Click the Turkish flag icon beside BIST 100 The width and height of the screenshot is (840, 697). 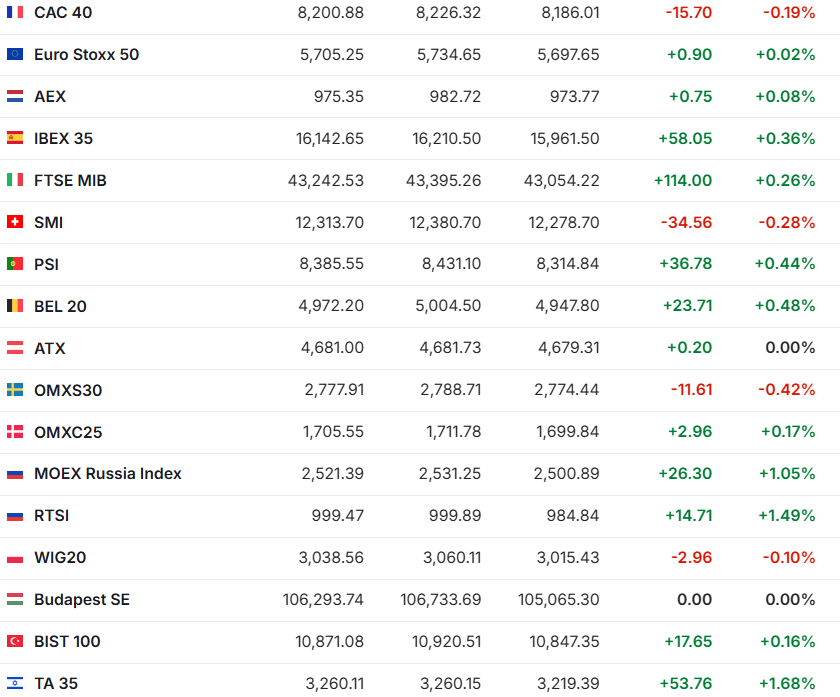pos(14,642)
